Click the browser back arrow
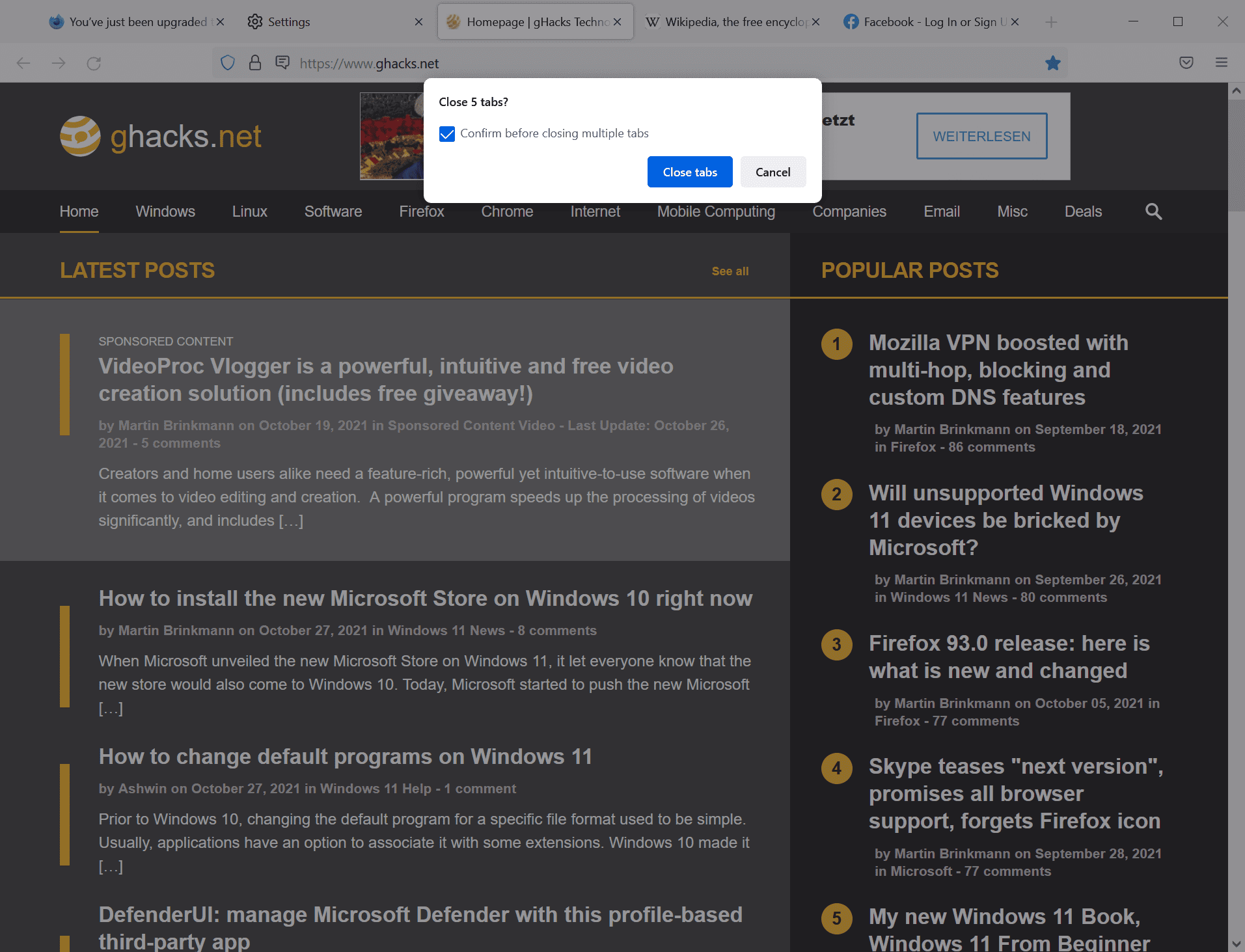The width and height of the screenshot is (1245, 952). (x=23, y=63)
